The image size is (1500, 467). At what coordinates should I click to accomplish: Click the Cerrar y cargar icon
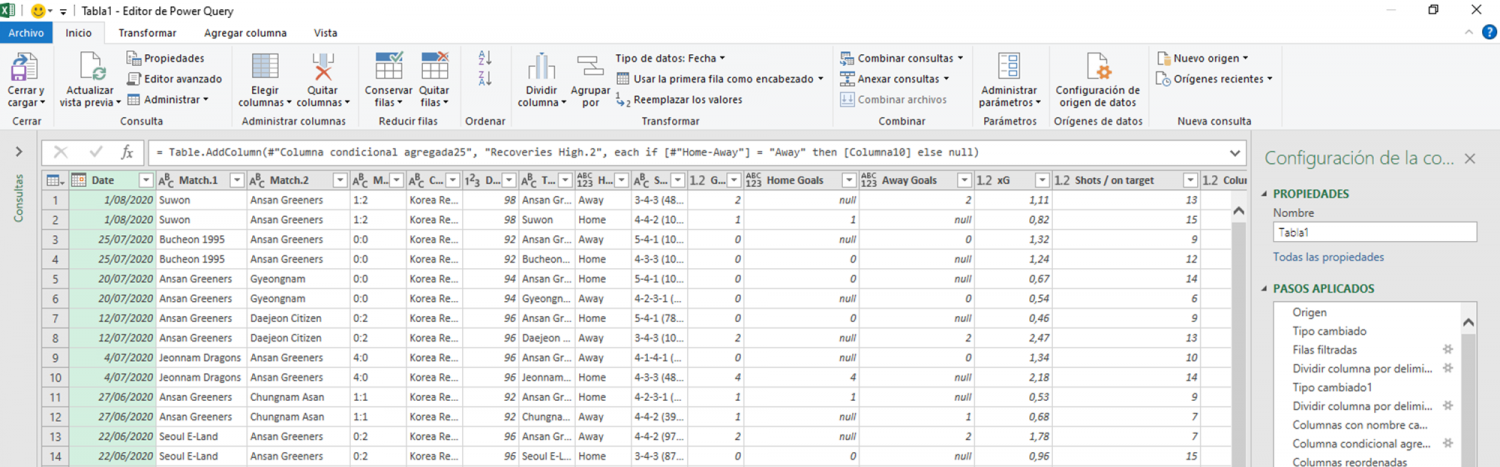point(24,67)
